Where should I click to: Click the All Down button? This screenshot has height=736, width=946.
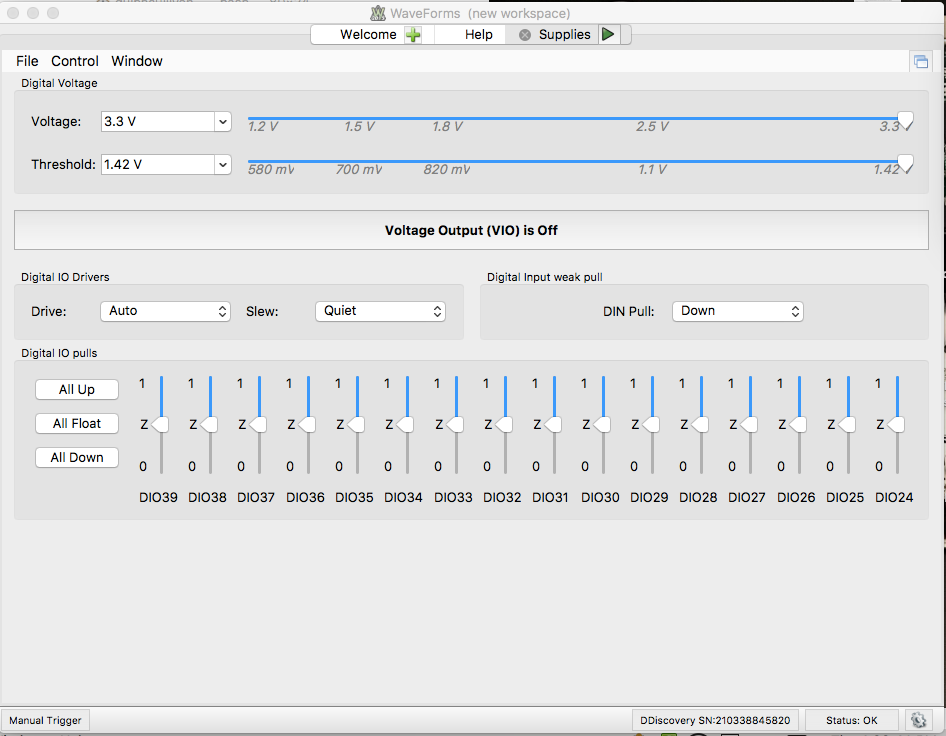click(77, 457)
